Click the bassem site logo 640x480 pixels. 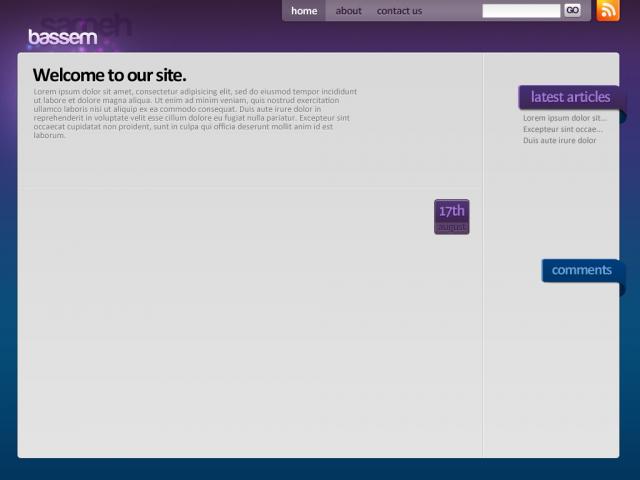[x=63, y=37]
